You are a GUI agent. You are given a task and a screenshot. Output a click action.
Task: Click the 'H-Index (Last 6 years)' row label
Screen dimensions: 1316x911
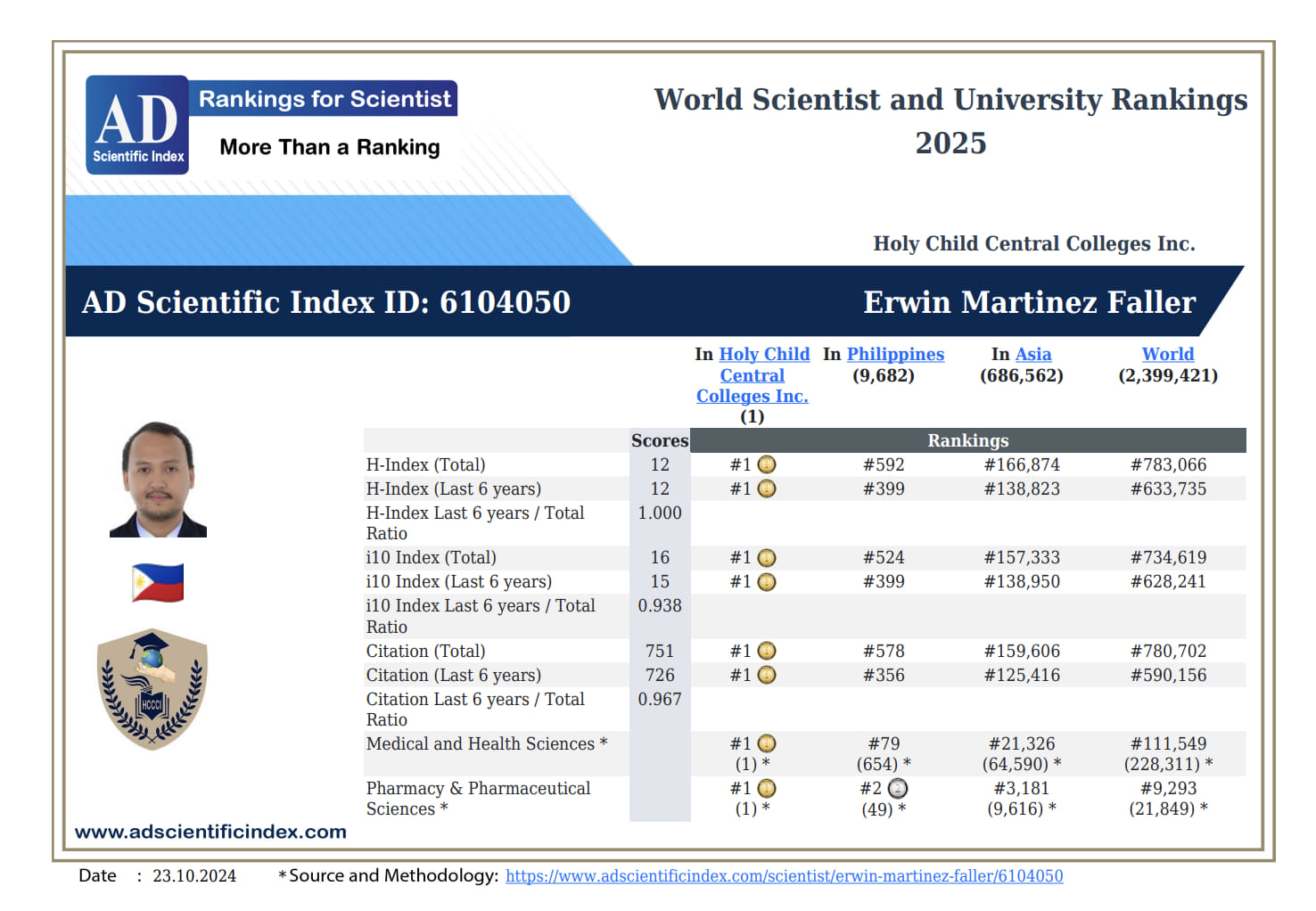coord(454,488)
